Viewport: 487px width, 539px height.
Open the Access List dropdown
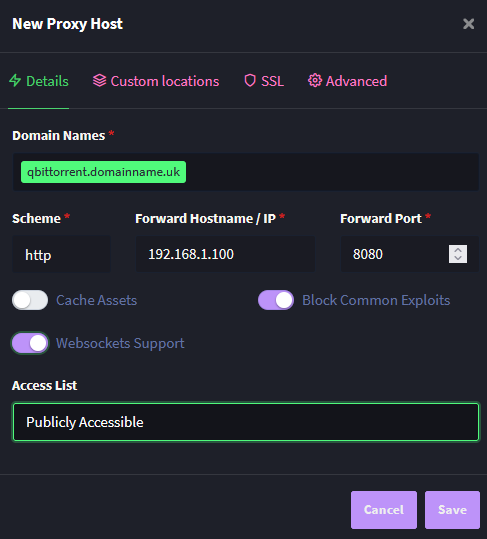pos(246,422)
